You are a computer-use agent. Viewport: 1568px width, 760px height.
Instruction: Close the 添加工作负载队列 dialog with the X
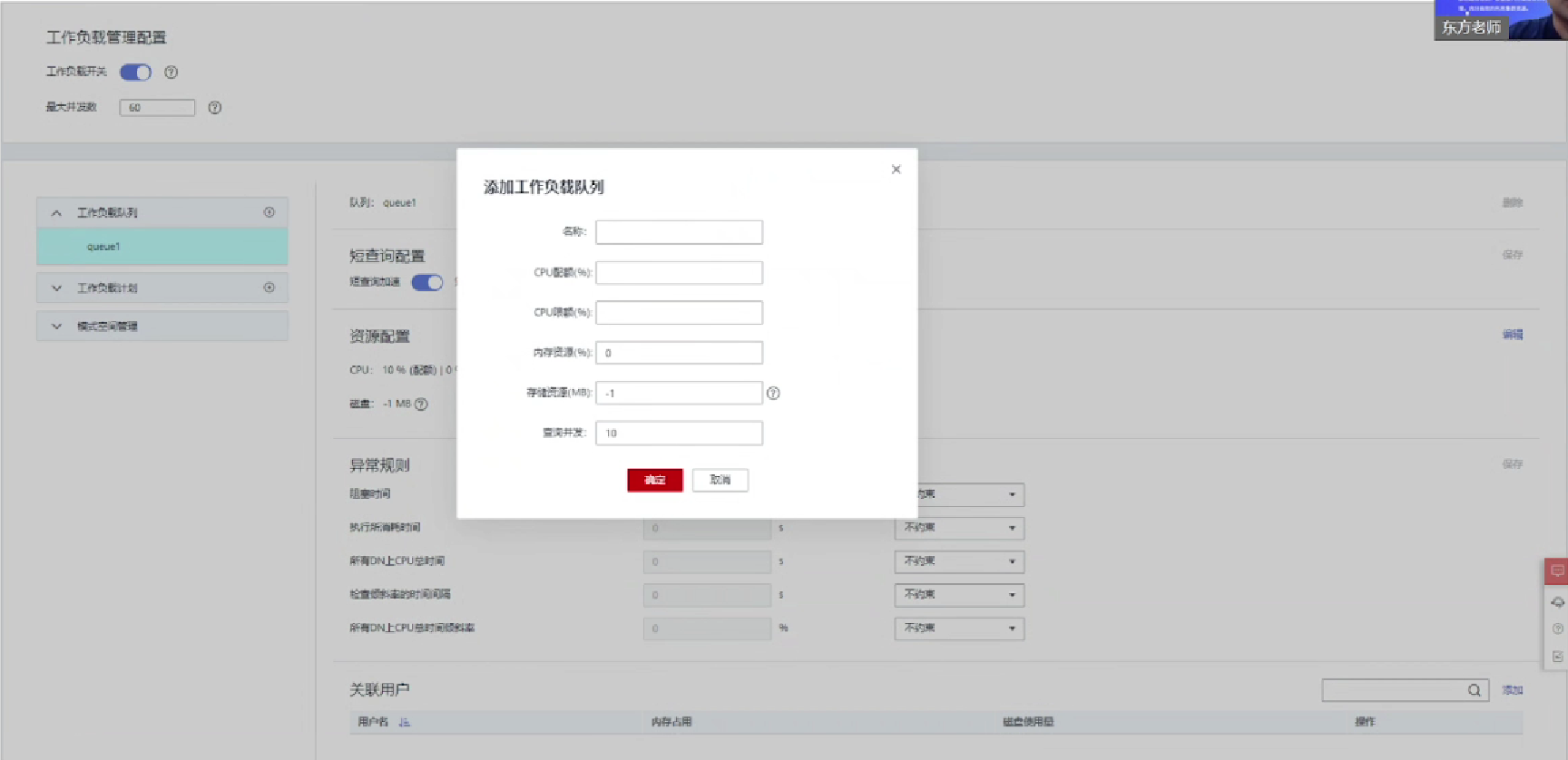[x=896, y=170]
